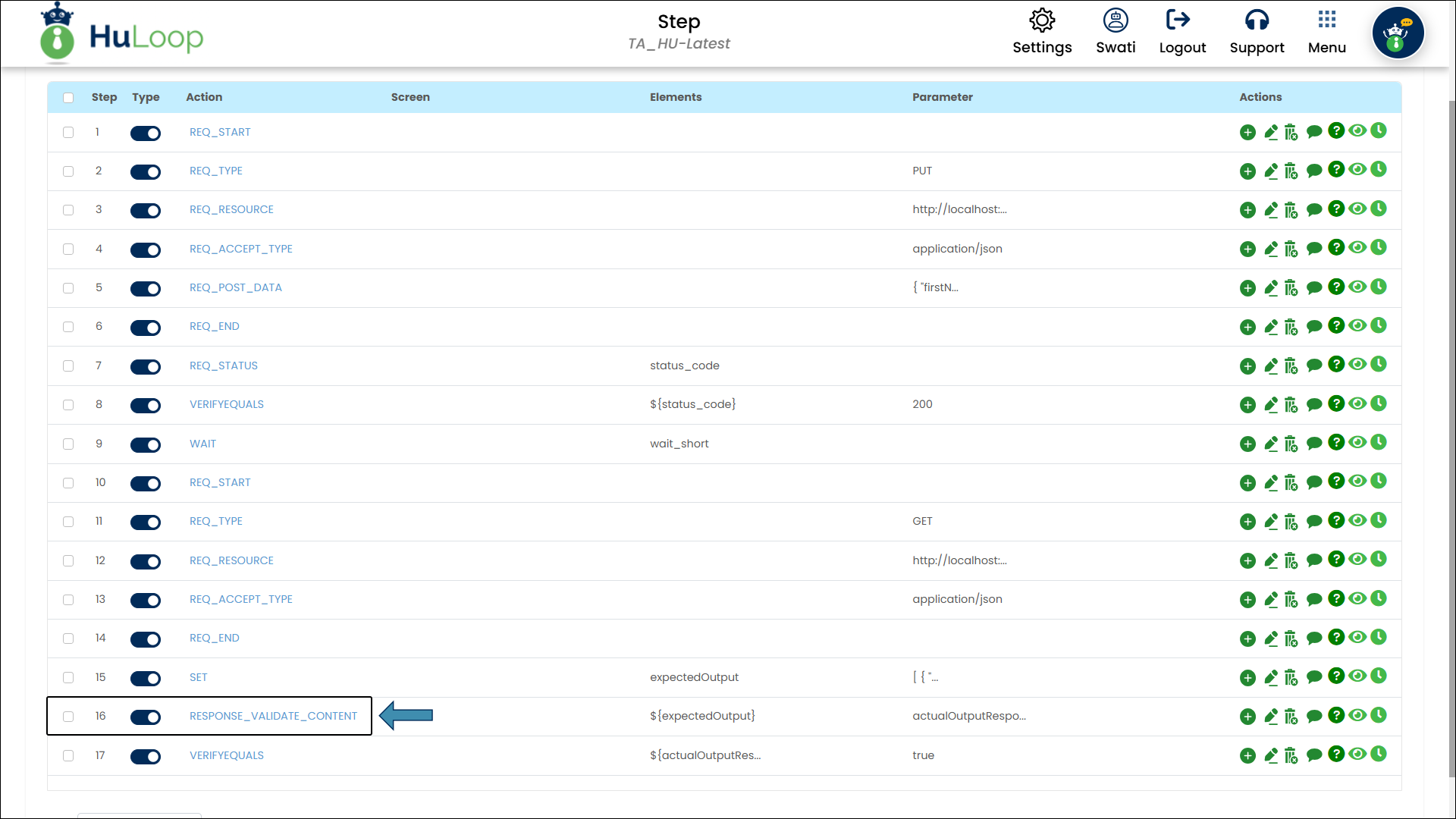
Task: Click help question icon for REQ_STATUS step
Action: click(1336, 365)
